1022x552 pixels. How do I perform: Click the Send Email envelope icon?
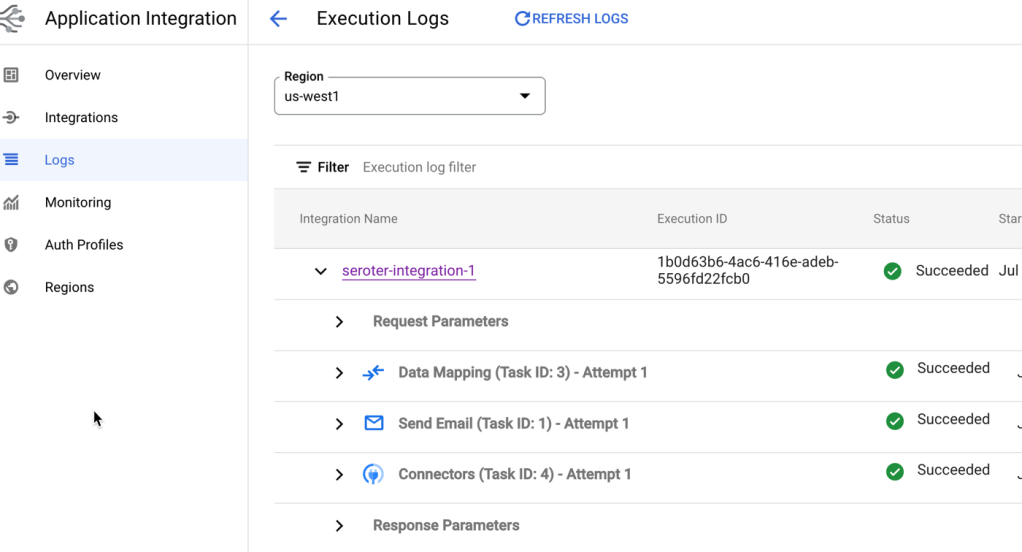(374, 424)
